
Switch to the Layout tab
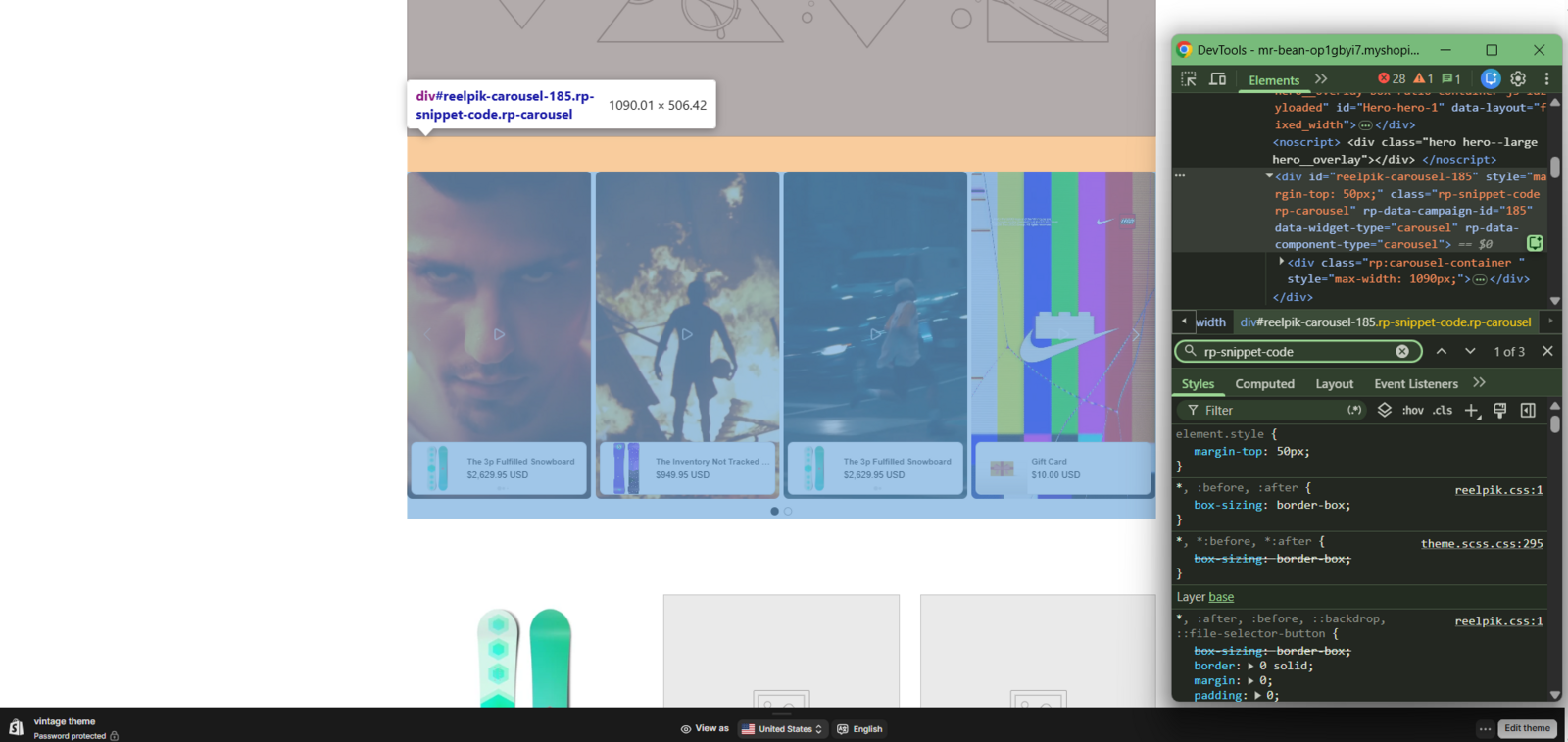[1334, 384]
